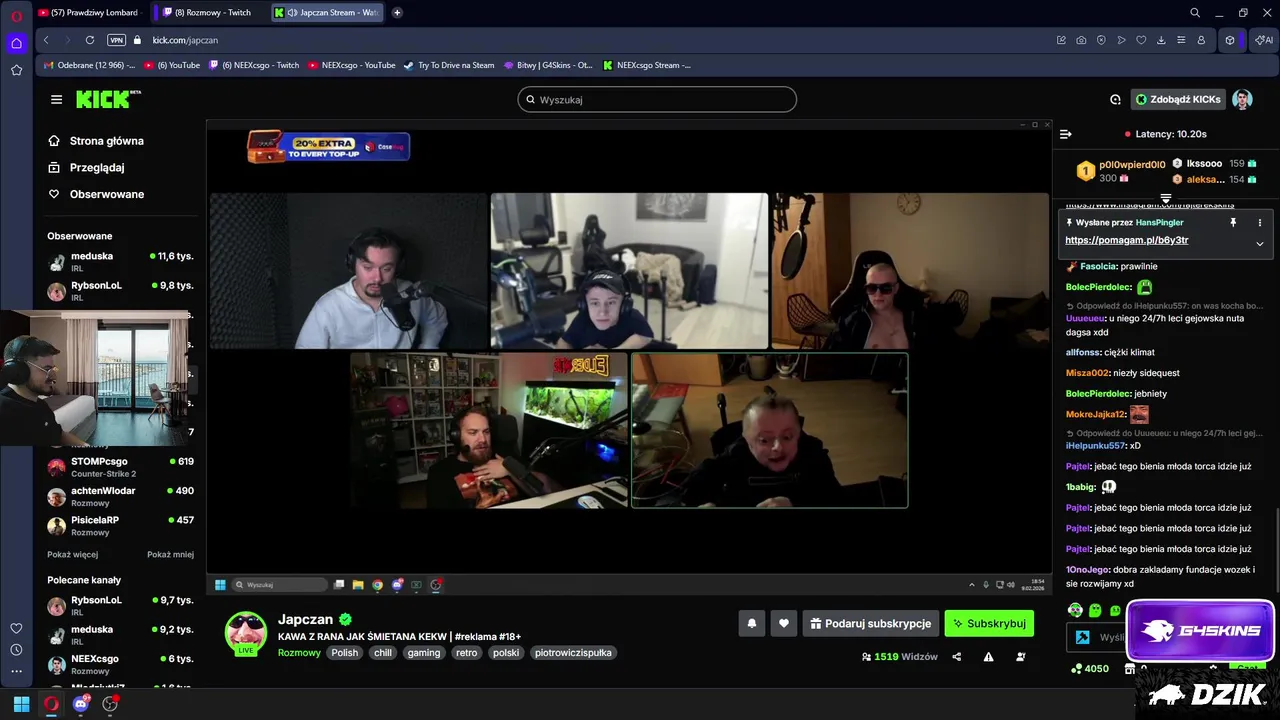
Task: Open Odebrane Gmail bookmark
Action: (x=90, y=65)
